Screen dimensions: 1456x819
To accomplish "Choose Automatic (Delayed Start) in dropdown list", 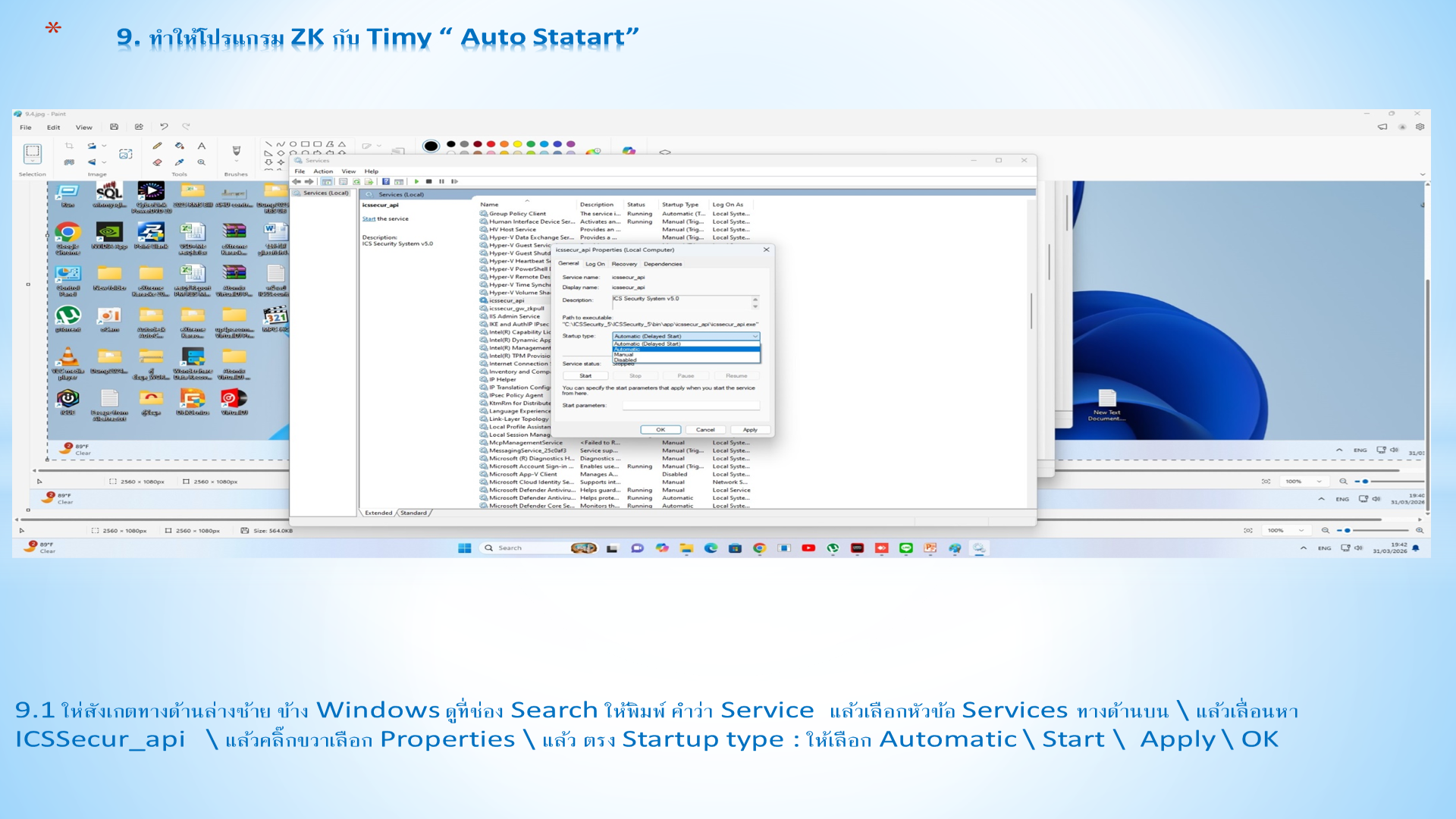I will [686, 344].
